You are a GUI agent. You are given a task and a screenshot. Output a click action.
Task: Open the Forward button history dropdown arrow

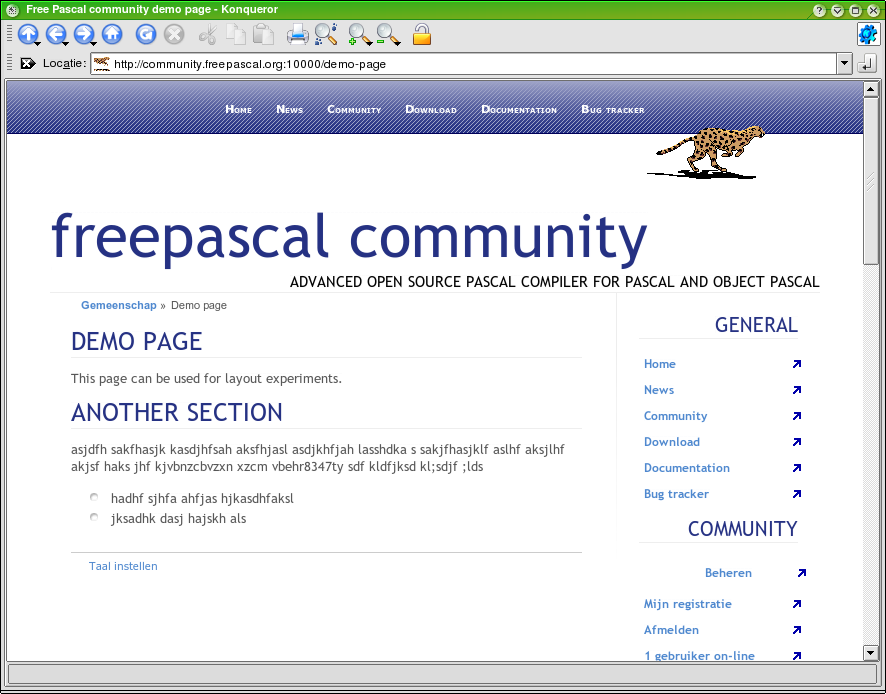[x=95, y=42]
